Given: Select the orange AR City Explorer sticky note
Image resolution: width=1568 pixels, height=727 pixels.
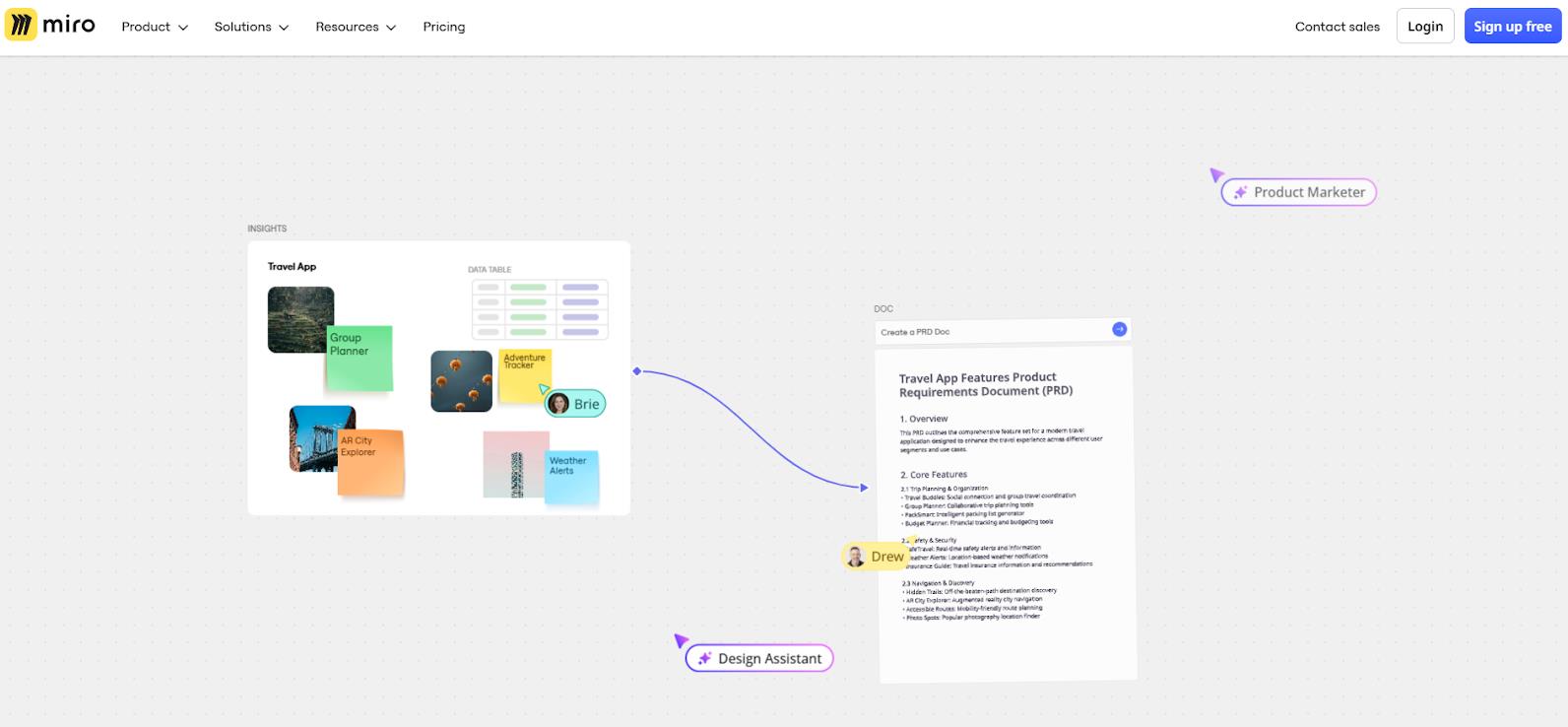Looking at the screenshot, I should [x=371, y=463].
